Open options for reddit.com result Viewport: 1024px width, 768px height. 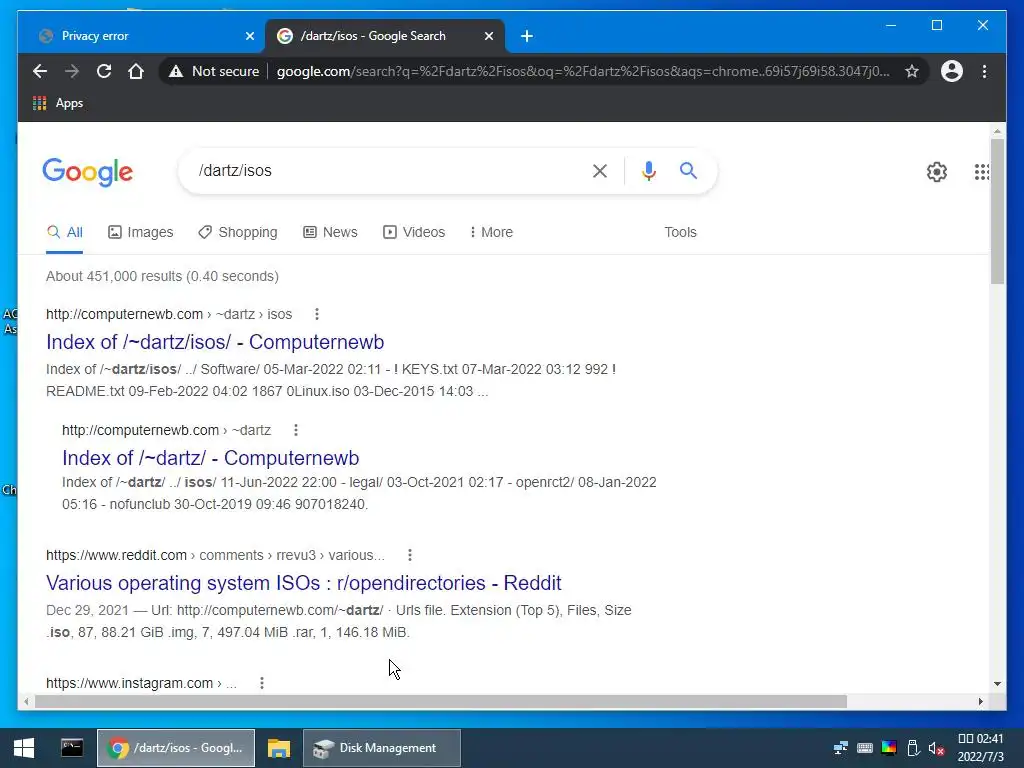click(x=409, y=555)
